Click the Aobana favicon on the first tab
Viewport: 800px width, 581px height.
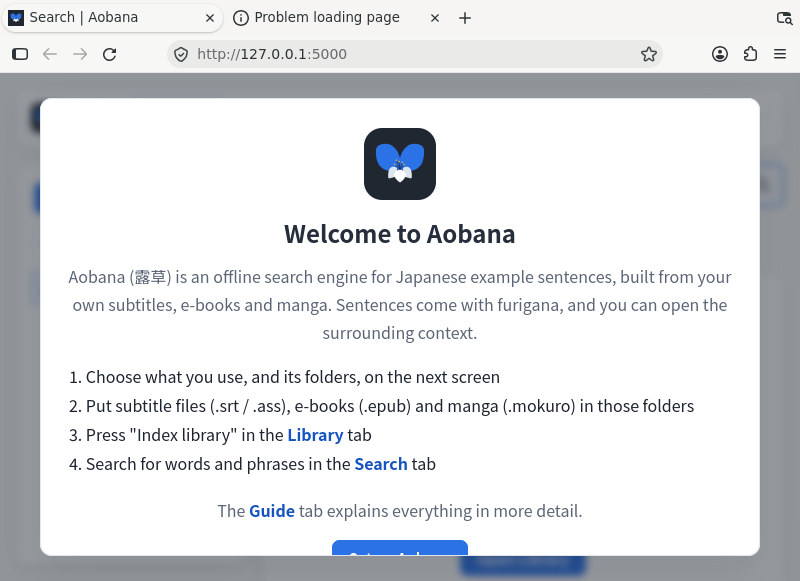[16, 18]
